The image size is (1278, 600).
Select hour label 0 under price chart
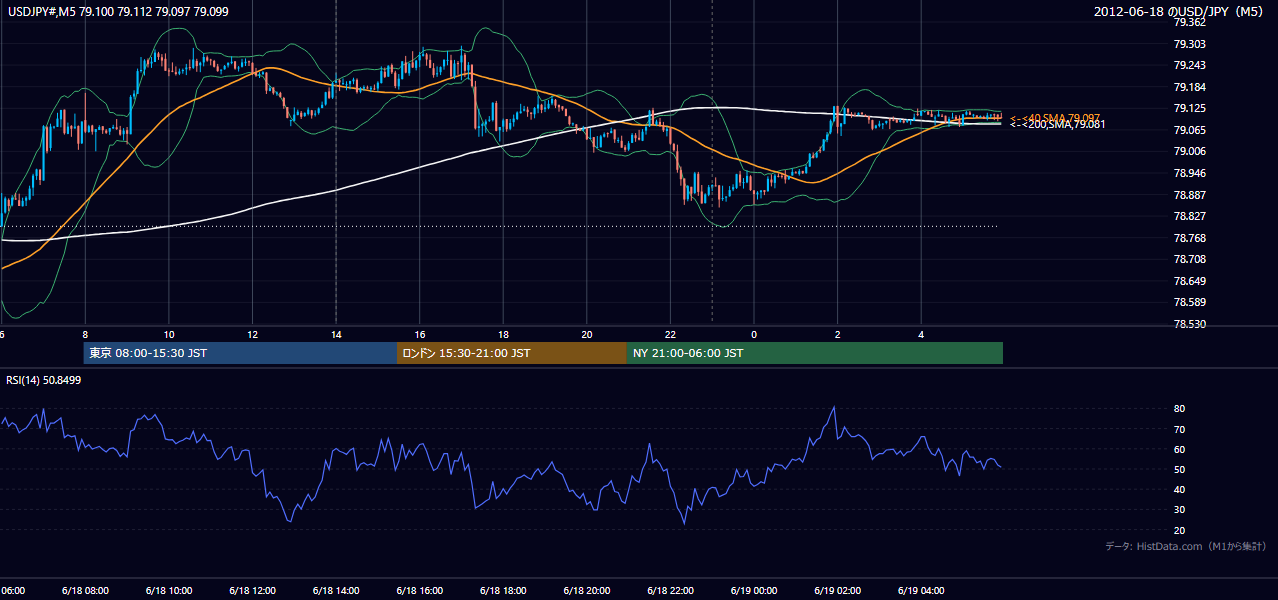pos(754,335)
